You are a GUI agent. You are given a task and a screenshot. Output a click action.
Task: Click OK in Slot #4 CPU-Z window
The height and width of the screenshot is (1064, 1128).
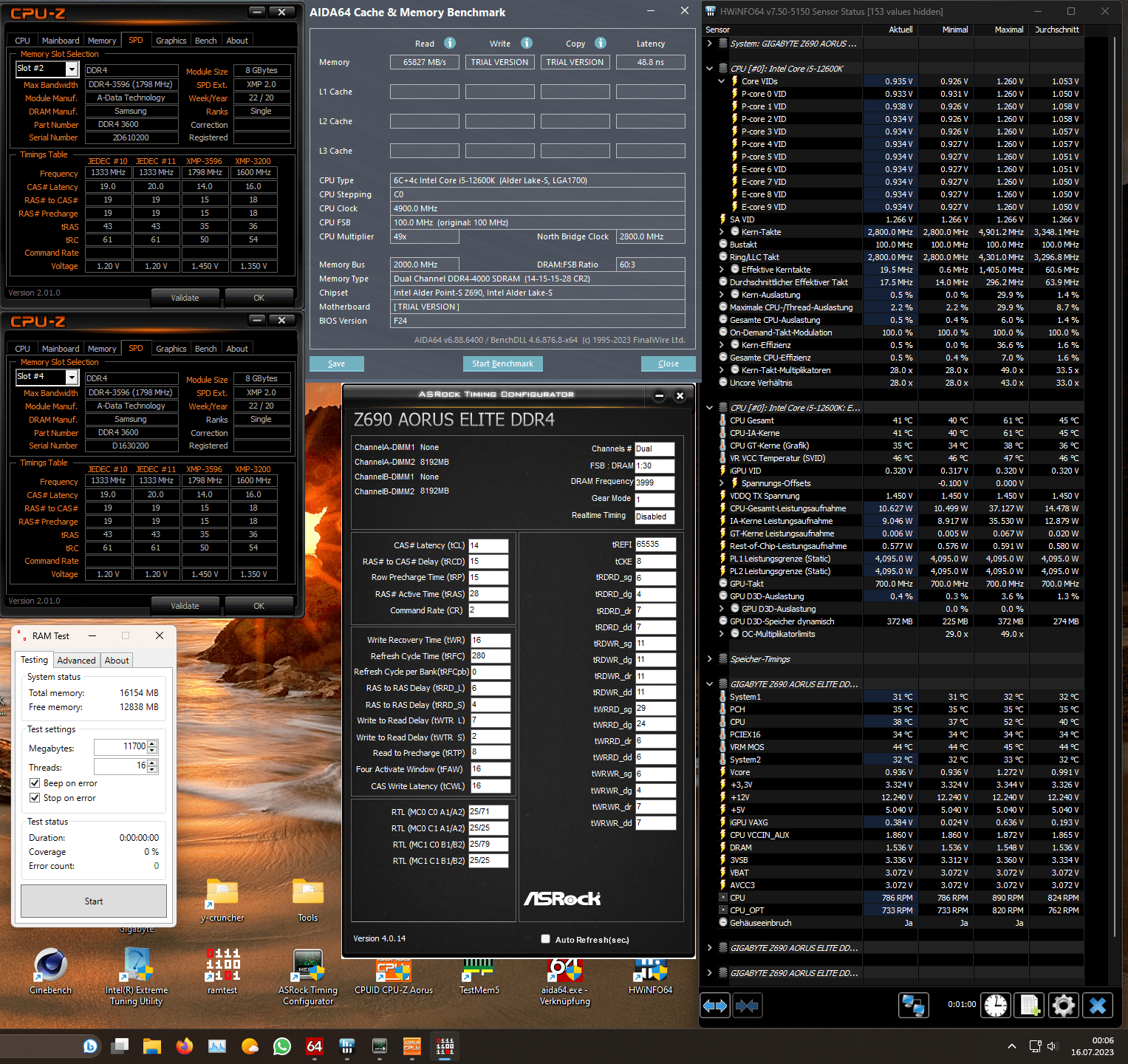pyautogui.click(x=259, y=606)
